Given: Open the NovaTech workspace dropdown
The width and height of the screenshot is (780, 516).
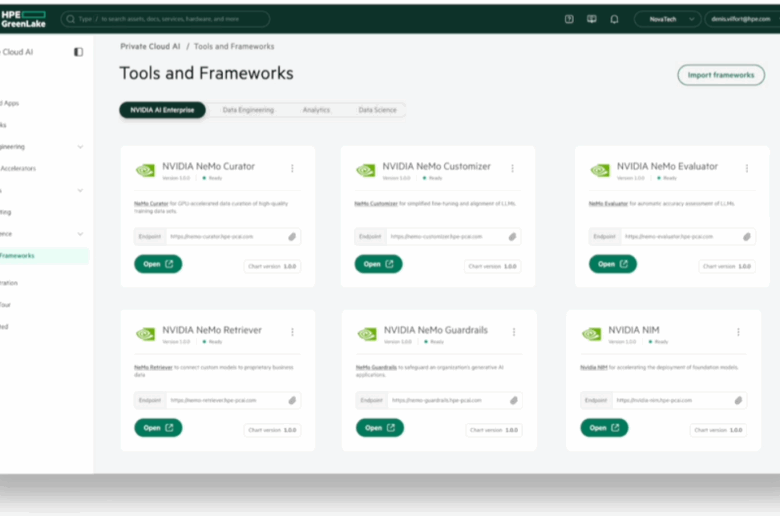Looking at the screenshot, I should (x=668, y=19).
